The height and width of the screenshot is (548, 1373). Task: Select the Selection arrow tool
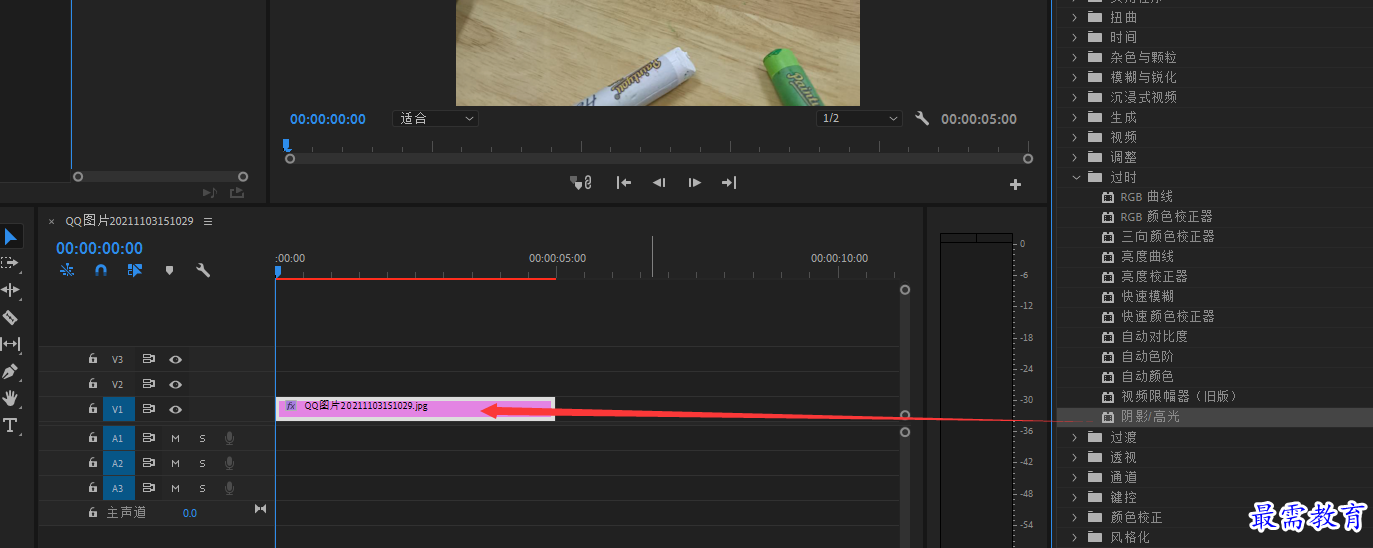point(10,237)
